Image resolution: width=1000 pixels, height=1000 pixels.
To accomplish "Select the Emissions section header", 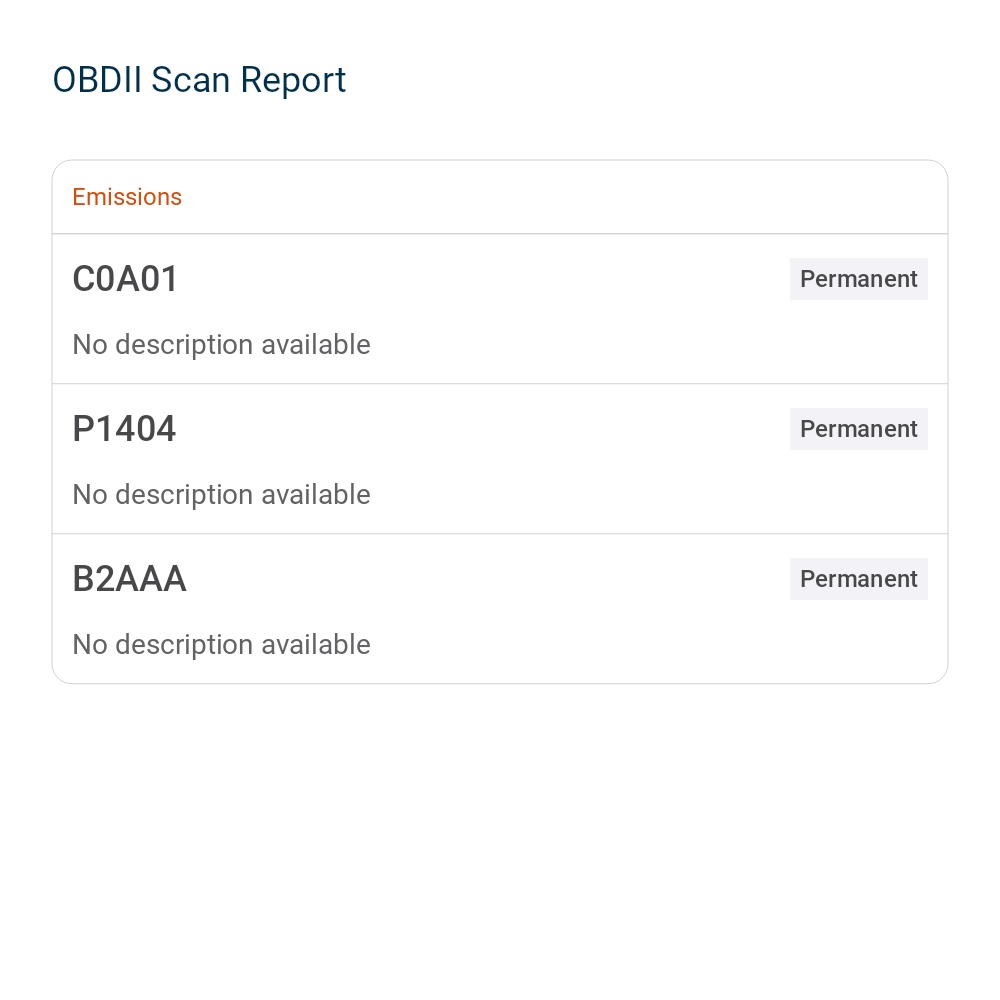I will [x=127, y=197].
